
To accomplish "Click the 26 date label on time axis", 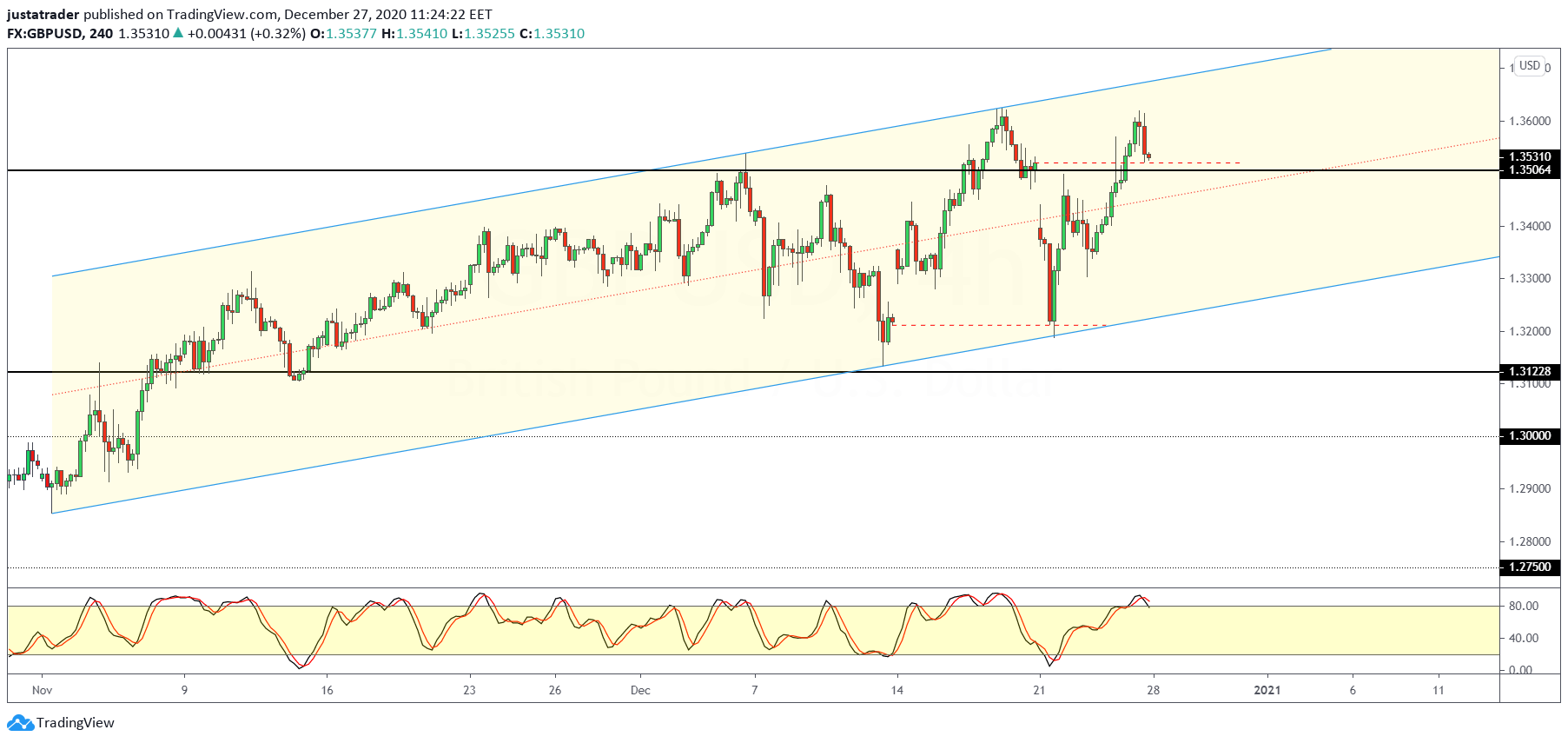I will (x=555, y=691).
